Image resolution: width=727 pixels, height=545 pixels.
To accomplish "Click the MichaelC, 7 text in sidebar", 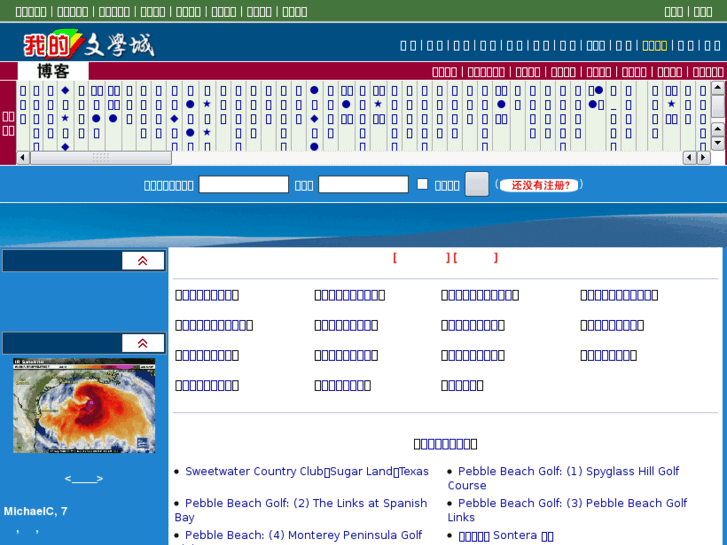I will [x=36, y=511].
